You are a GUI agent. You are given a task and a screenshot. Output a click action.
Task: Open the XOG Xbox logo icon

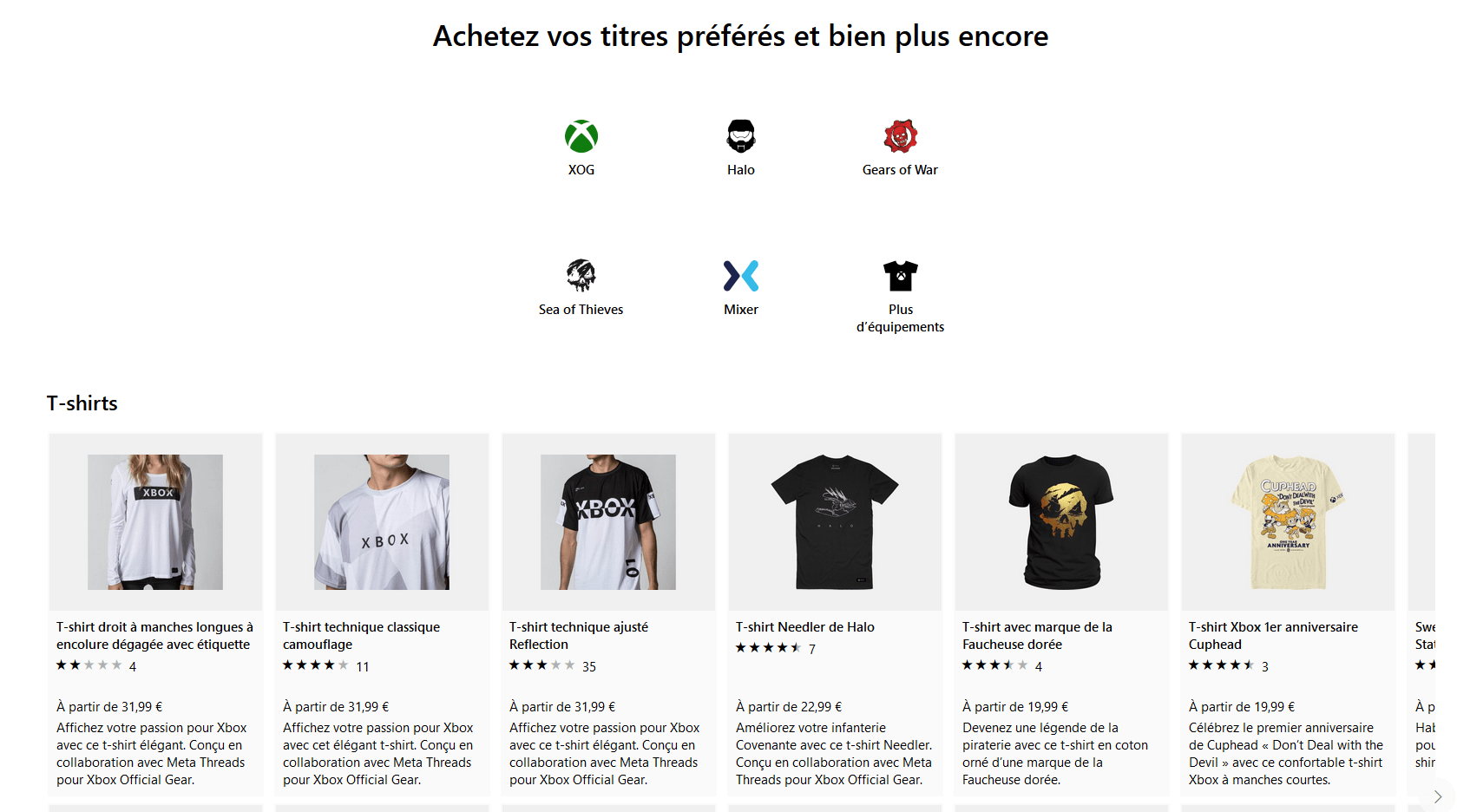(x=581, y=136)
